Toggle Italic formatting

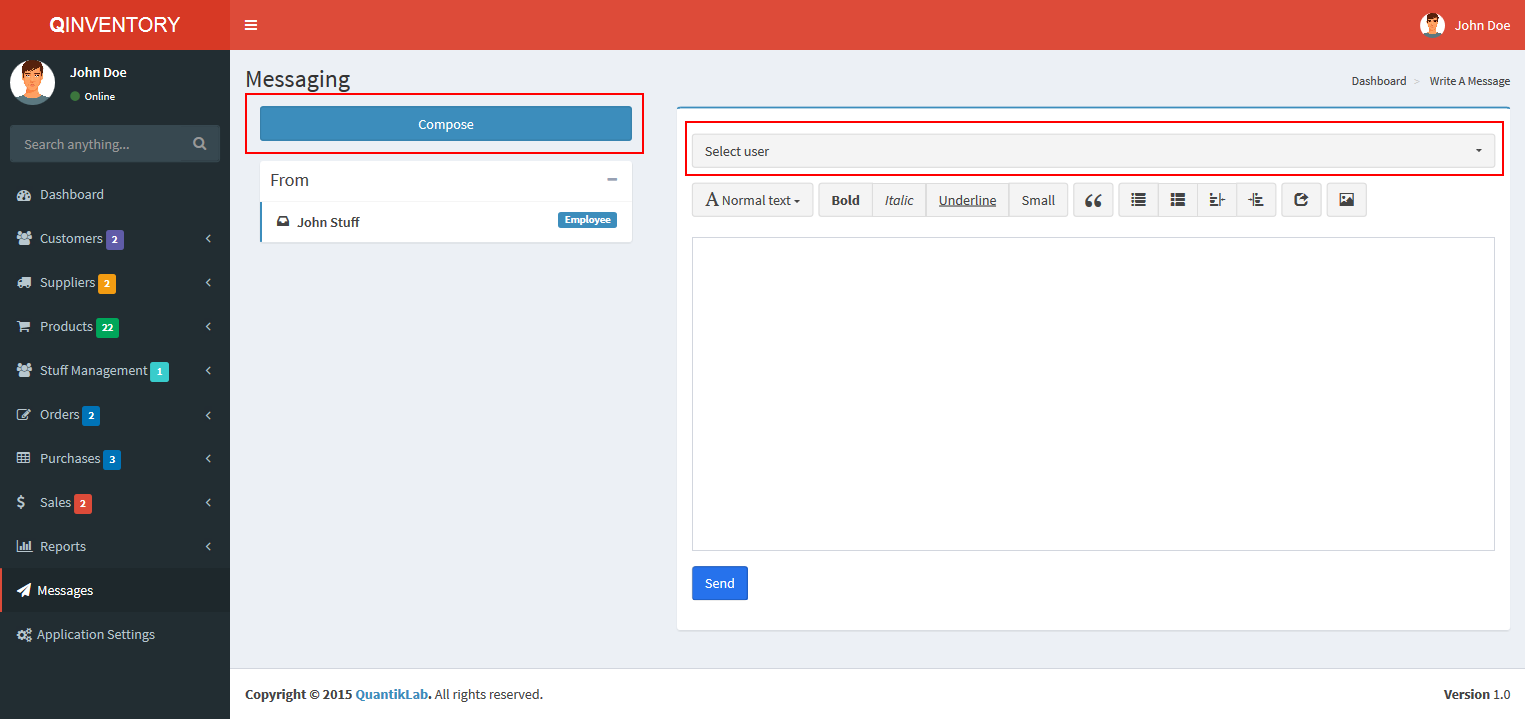(899, 200)
